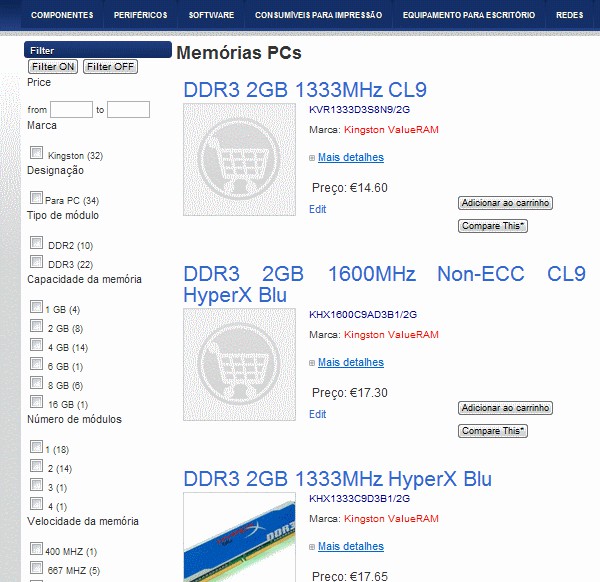Open EQUIPAMENTO PARA ESCRITÓRIO menu
The height and width of the screenshot is (582, 600).
469,15
